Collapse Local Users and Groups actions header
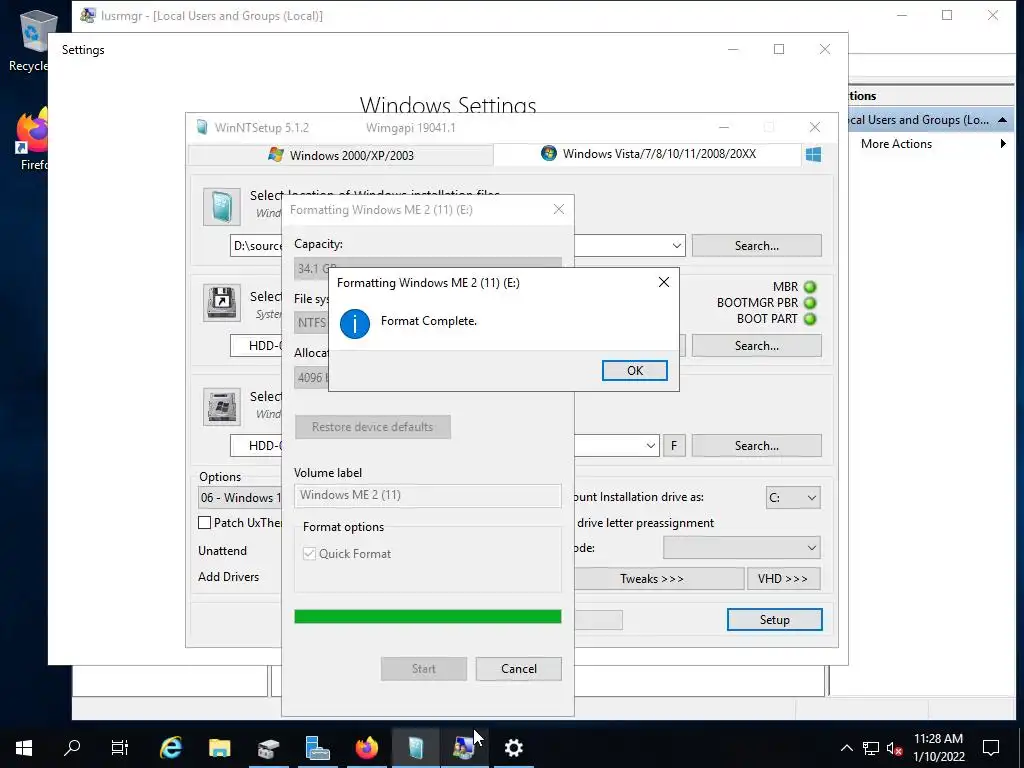The image size is (1024, 768). pyautogui.click(x=1002, y=120)
